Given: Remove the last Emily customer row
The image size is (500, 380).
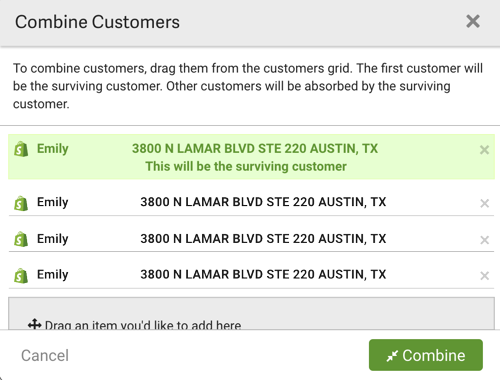Looking at the screenshot, I should [x=484, y=276].
